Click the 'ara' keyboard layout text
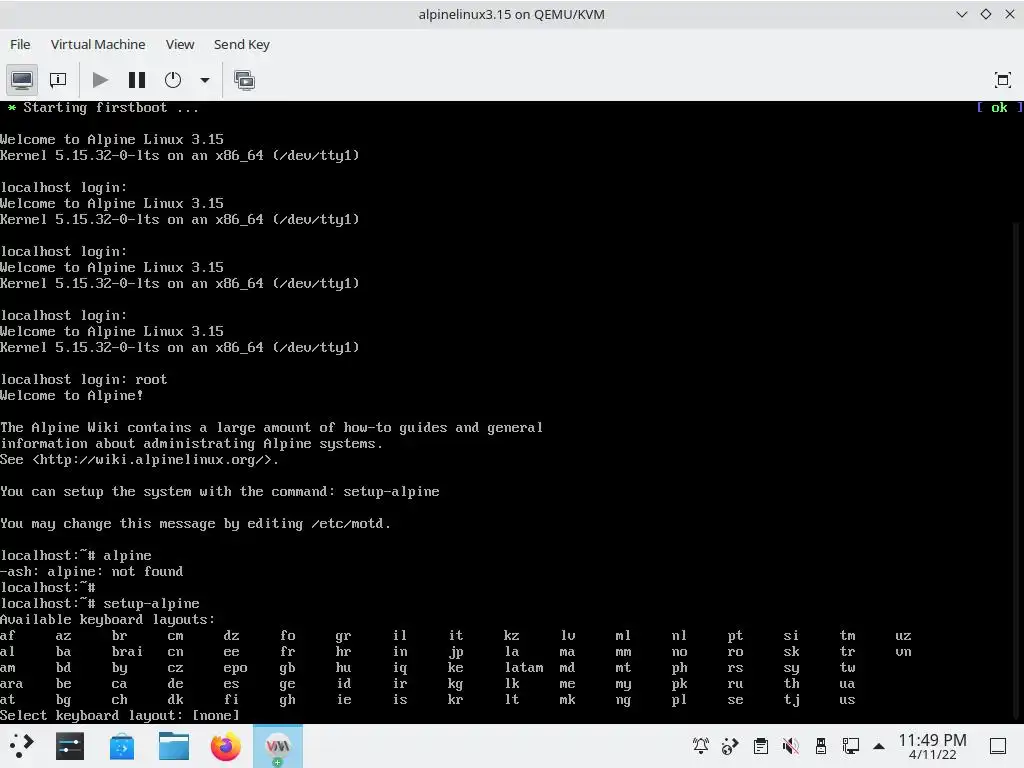This screenshot has height=768, width=1024. click(12, 684)
